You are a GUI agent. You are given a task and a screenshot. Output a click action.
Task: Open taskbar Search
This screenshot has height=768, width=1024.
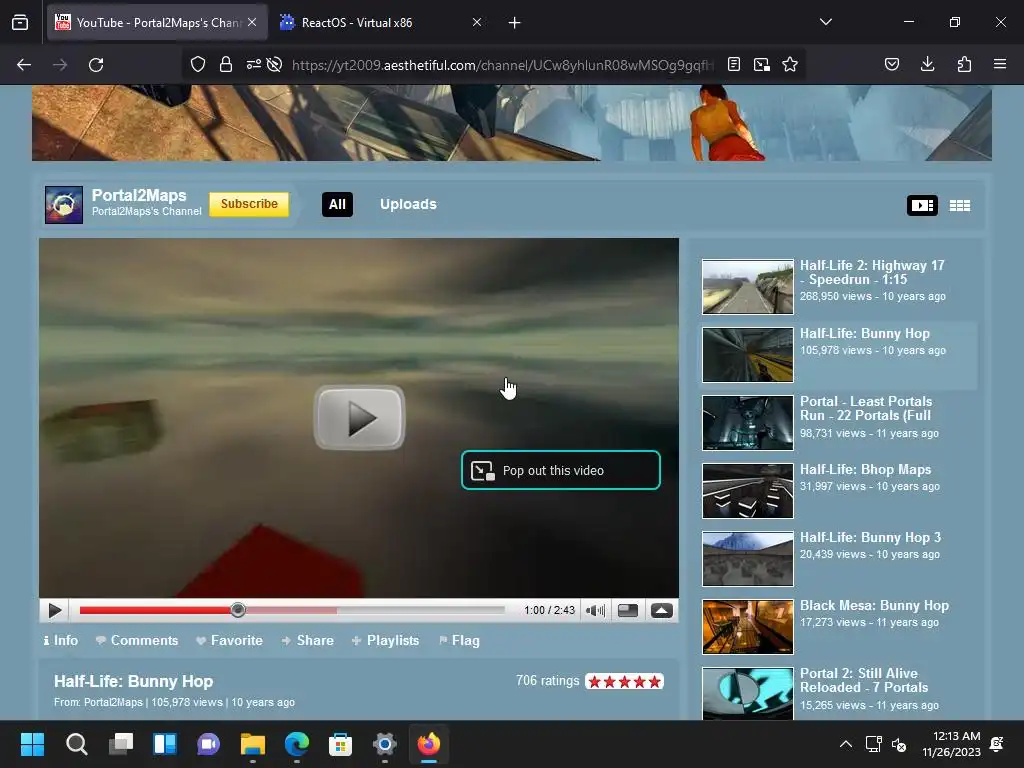[76, 744]
